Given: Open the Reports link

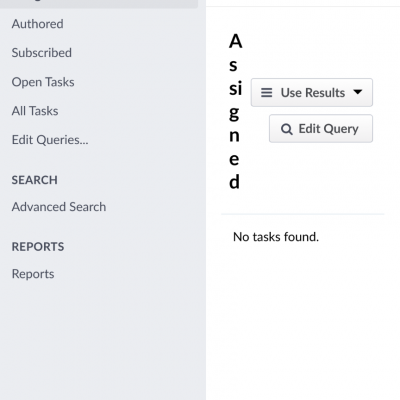Looking at the screenshot, I should tap(33, 274).
